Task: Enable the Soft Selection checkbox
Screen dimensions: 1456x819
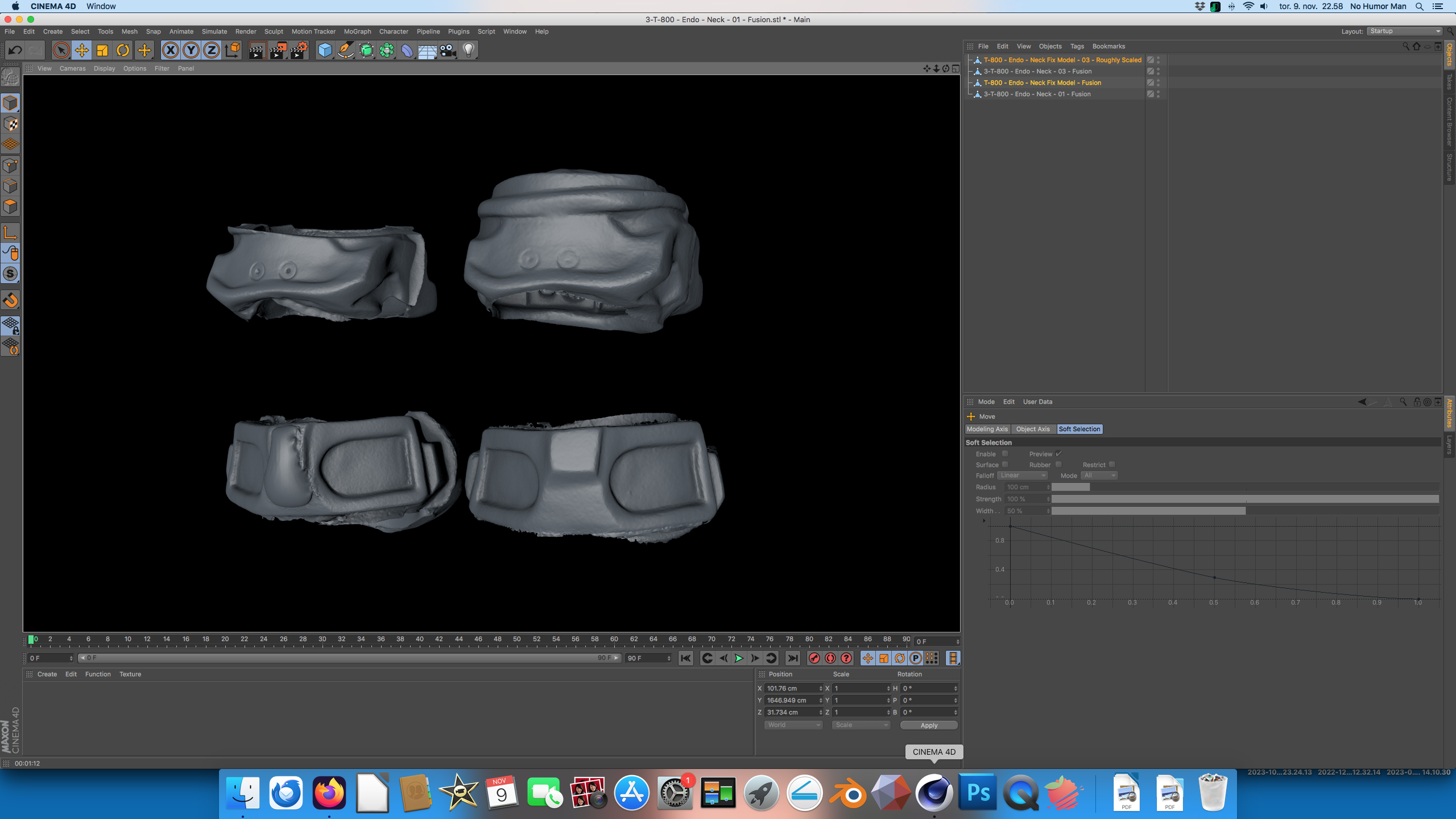Action: [x=1005, y=454]
